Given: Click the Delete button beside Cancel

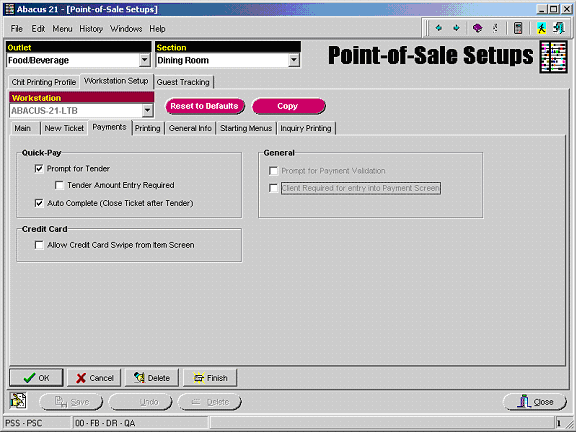Looking at the screenshot, I should [x=152, y=378].
